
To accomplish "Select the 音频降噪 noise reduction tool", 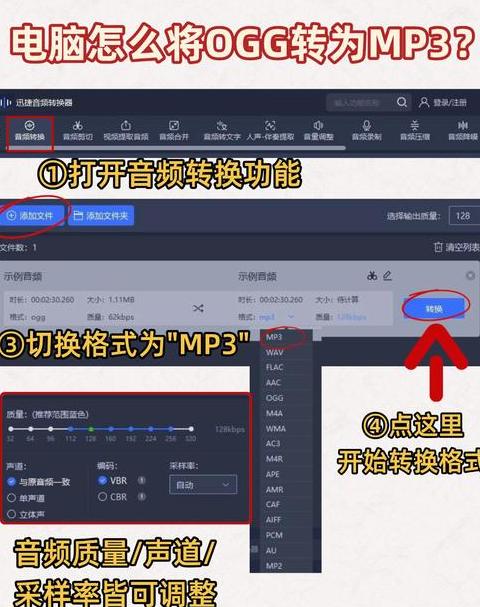I will tap(463, 130).
